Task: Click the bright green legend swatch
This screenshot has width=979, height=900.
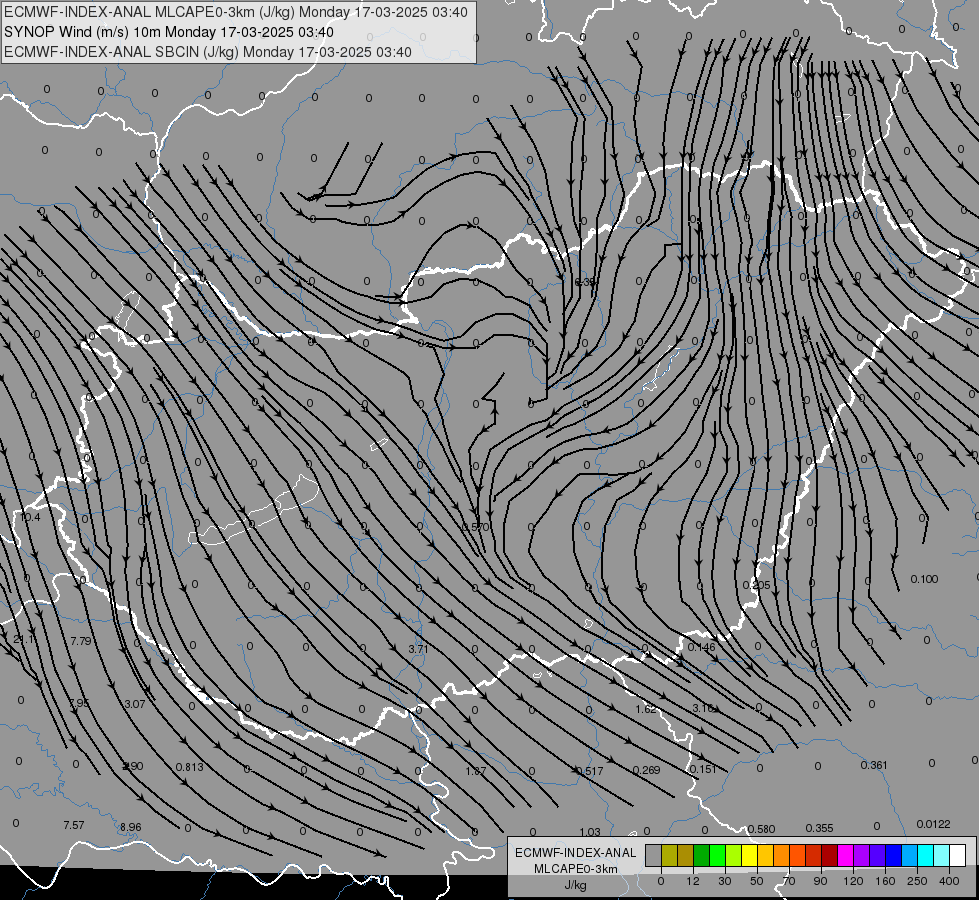Action: pos(718,855)
